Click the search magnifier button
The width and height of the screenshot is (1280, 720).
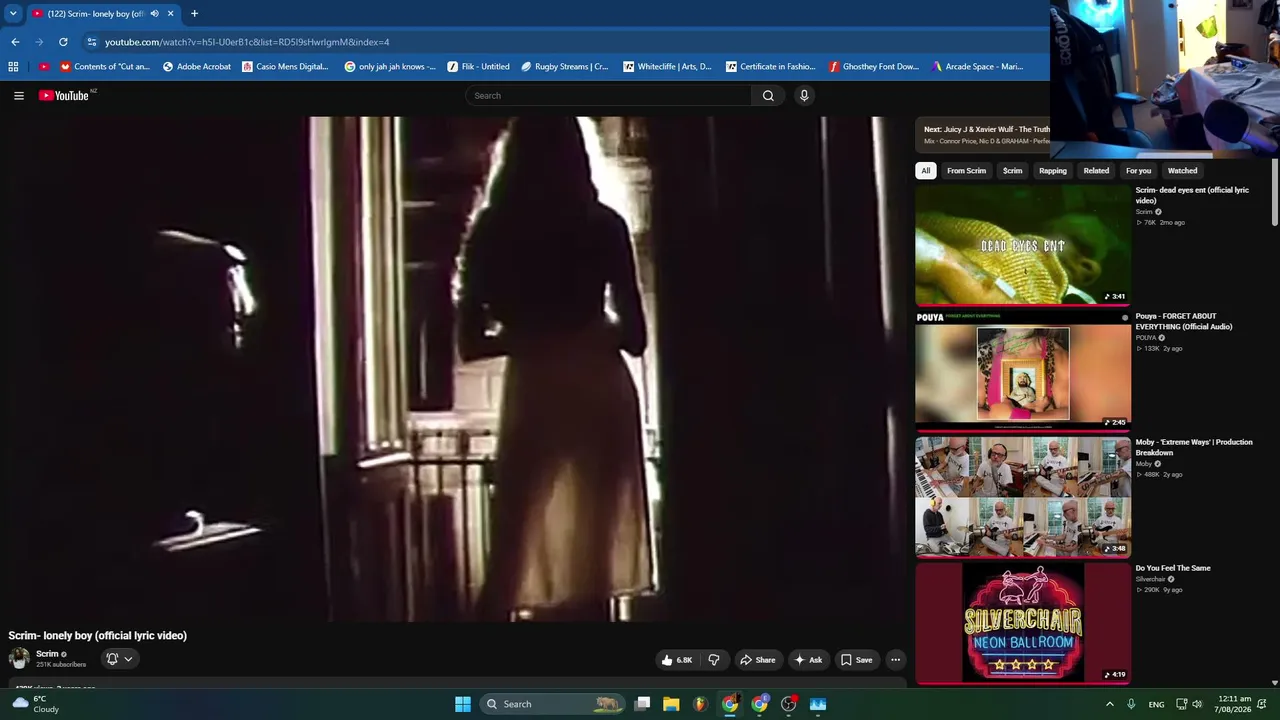768,95
